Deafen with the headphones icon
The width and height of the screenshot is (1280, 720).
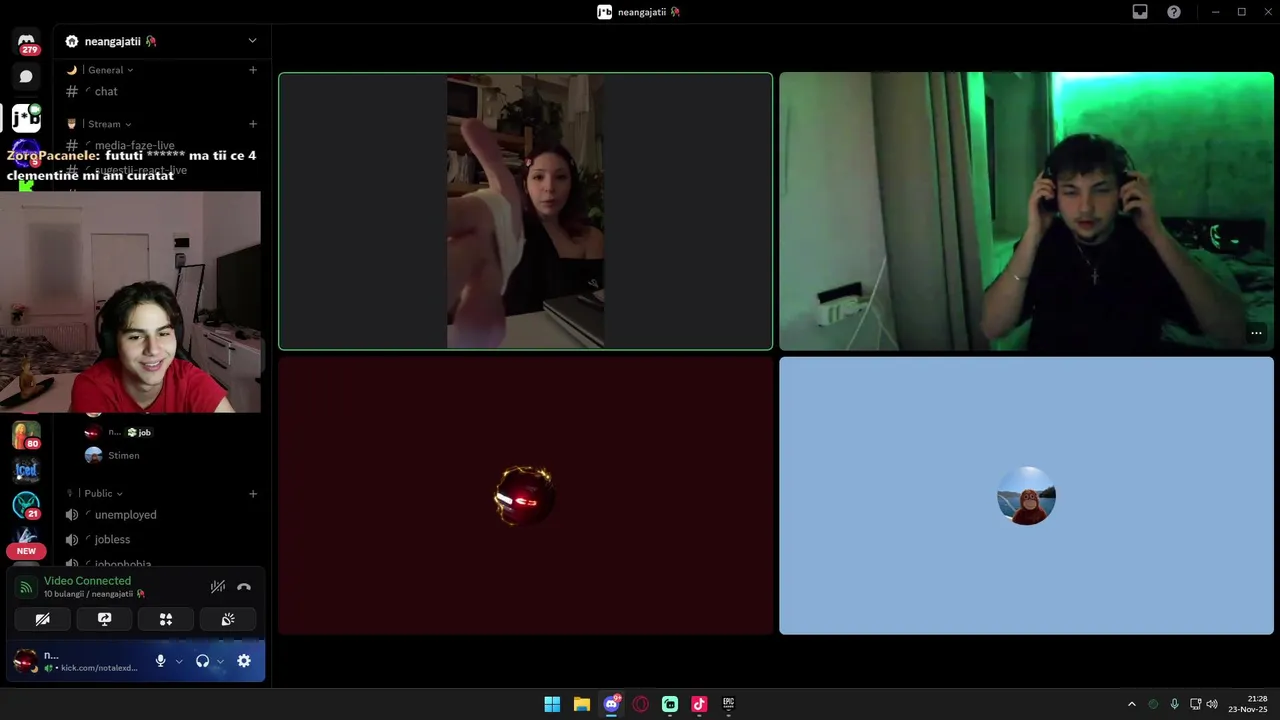(202, 661)
